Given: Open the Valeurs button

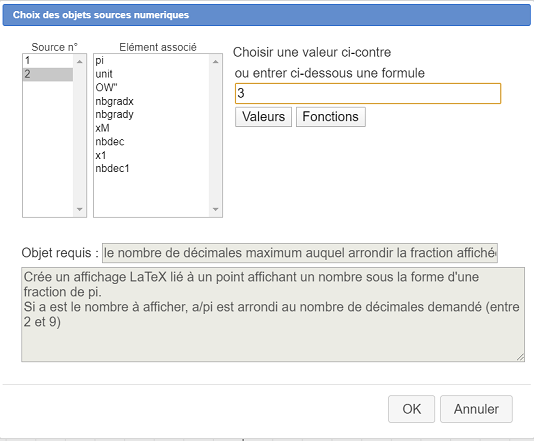Looking at the screenshot, I should pyautogui.click(x=263, y=117).
